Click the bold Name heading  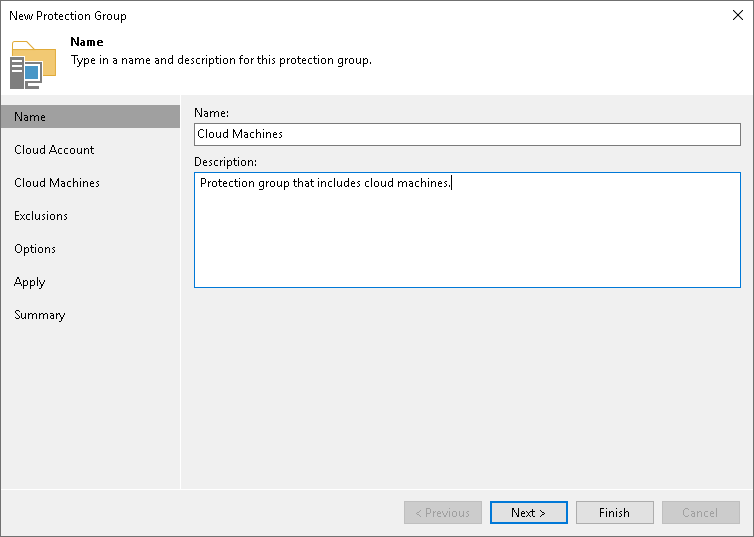87,42
